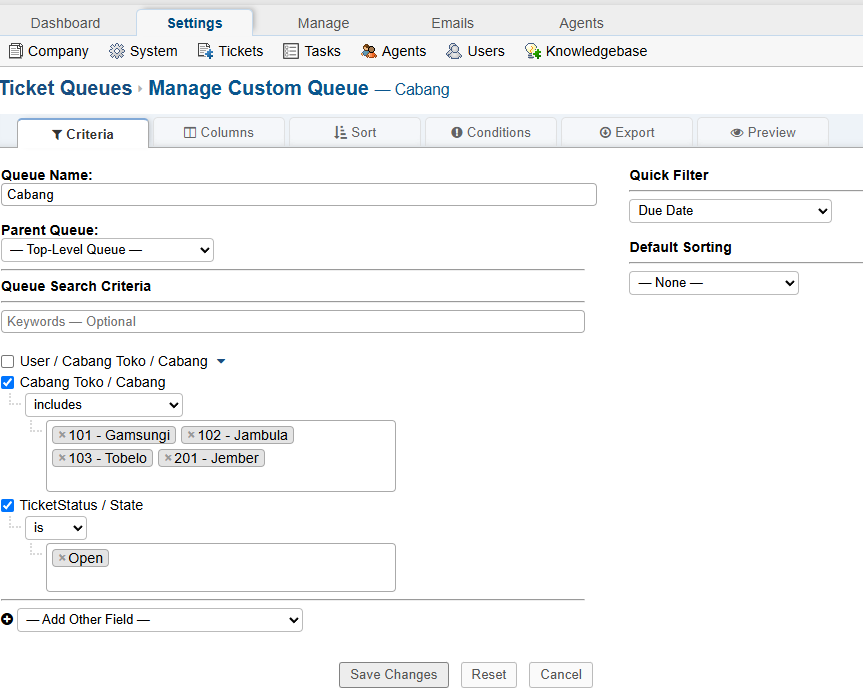Click into the Keywords search field
The image size is (863, 696).
coord(293,322)
